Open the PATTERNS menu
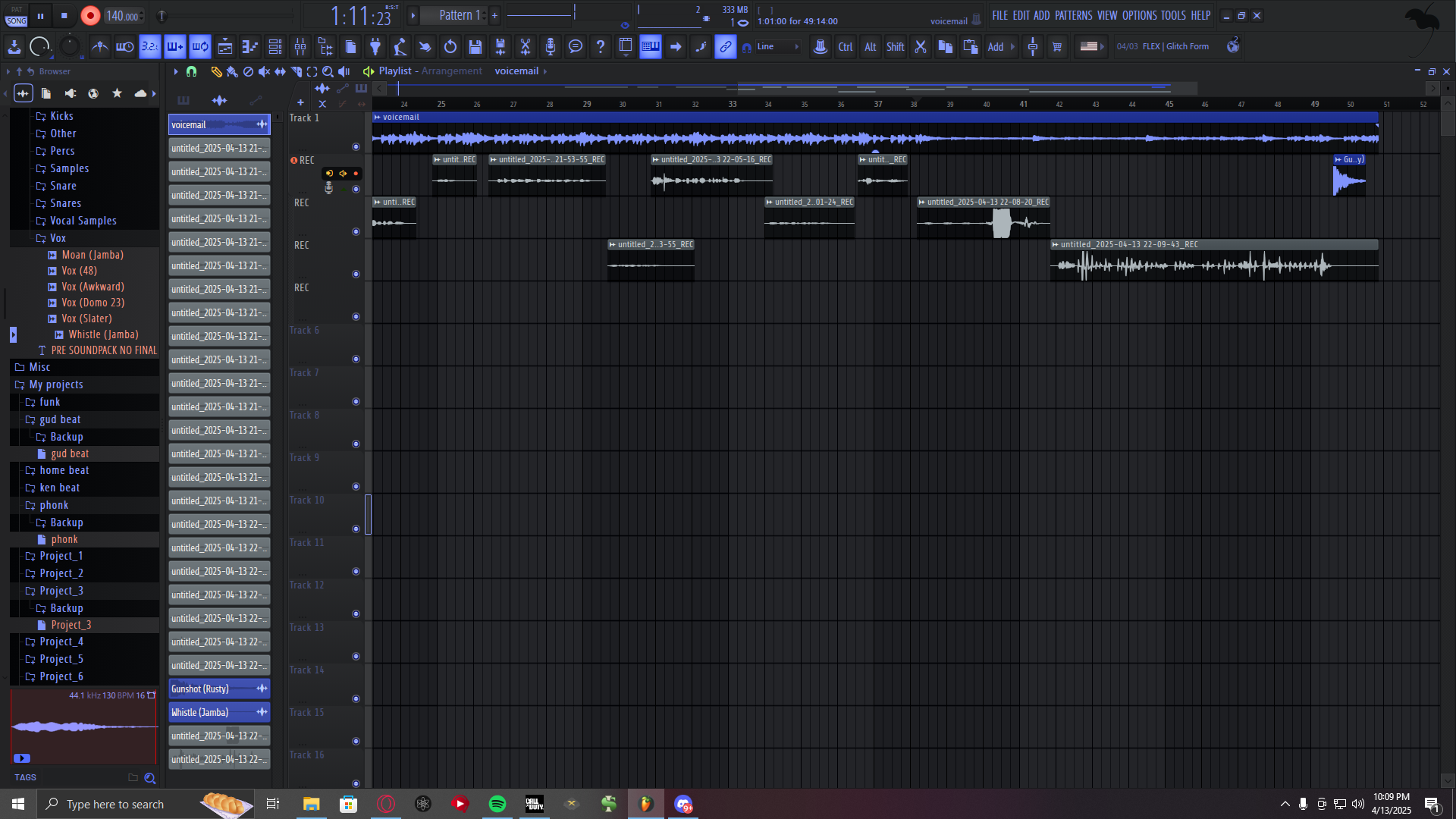Image resolution: width=1456 pixels, height=819 pixels. click(1073, 15)
